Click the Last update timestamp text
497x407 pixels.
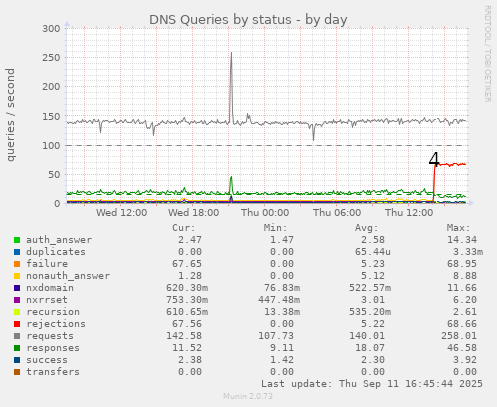[372, 384]
